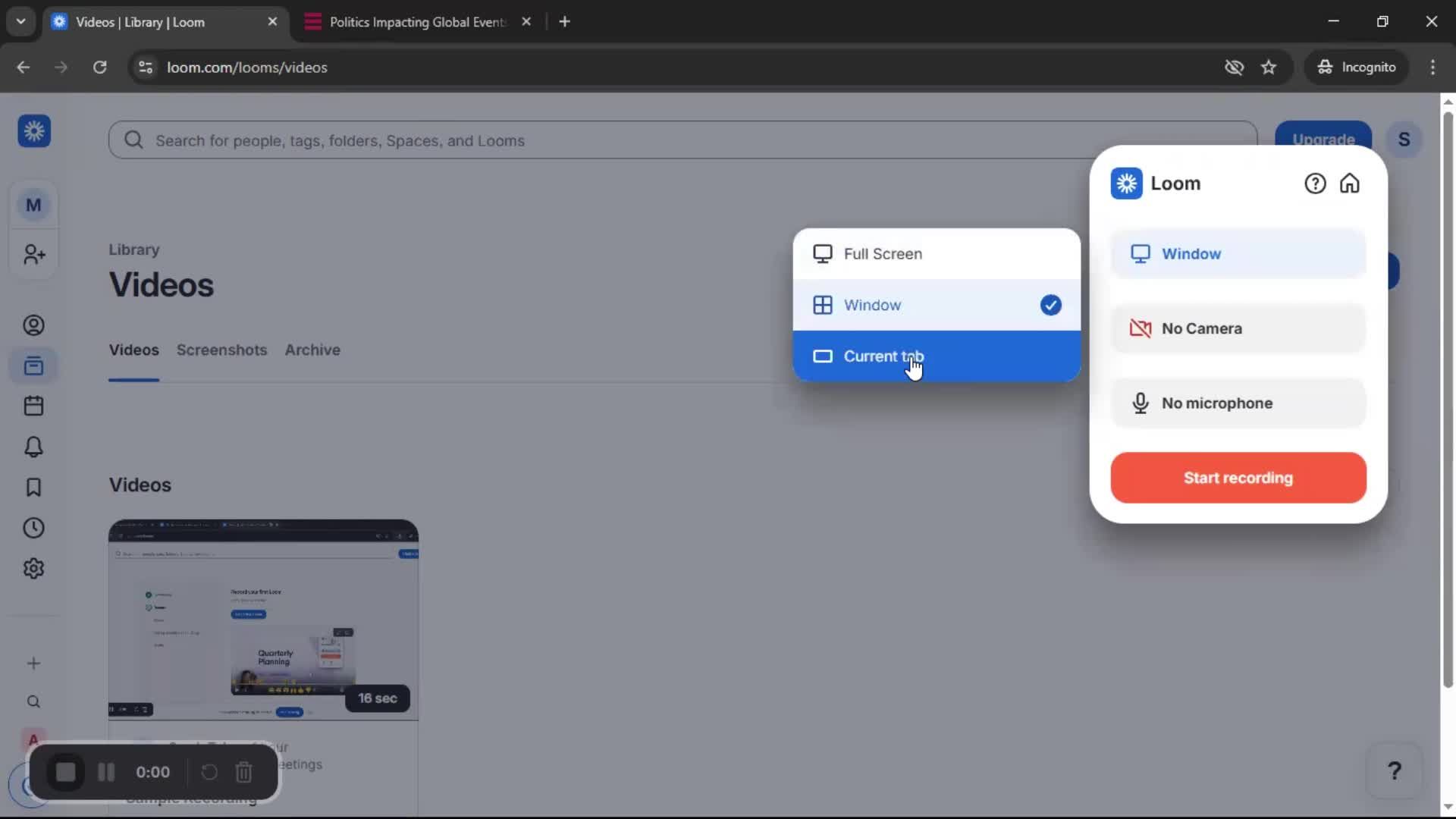Click the help question mark in Loom popup
The image size is (1456, 819).
point(1314,183)
